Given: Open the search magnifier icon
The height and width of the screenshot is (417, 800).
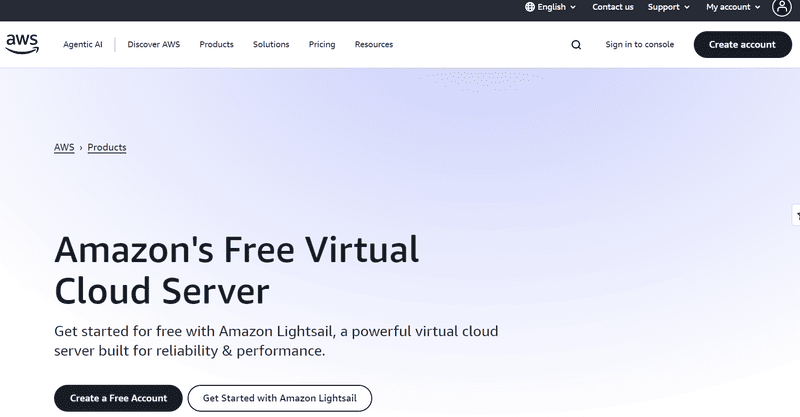Looking at the screenshot, I should click(x=576, y=45).
